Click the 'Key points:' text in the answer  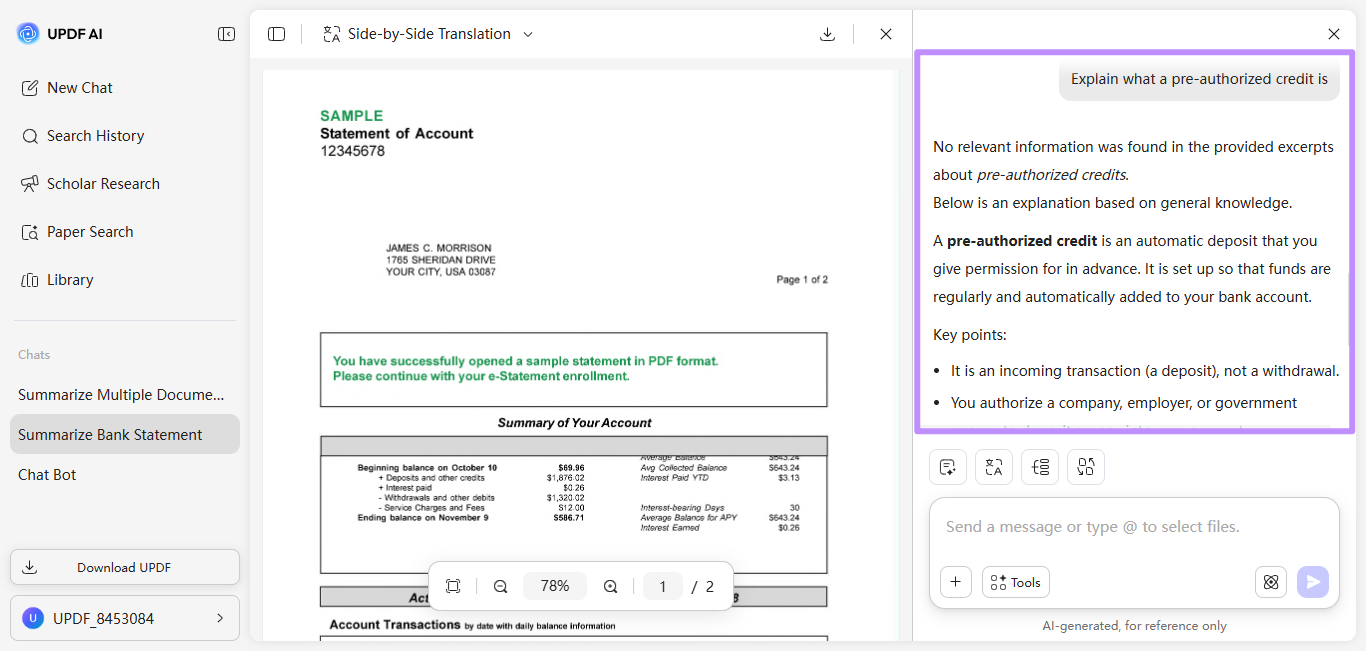pyautogui.click(x=970, y=335)
